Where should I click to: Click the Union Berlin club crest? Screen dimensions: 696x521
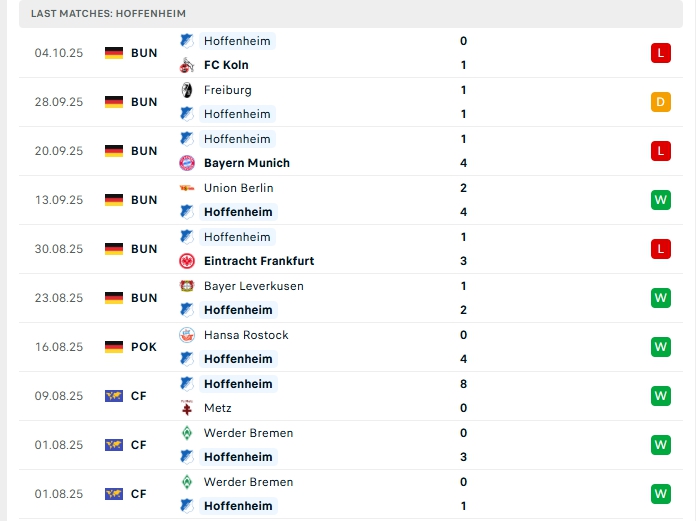(x=186, y=188)
